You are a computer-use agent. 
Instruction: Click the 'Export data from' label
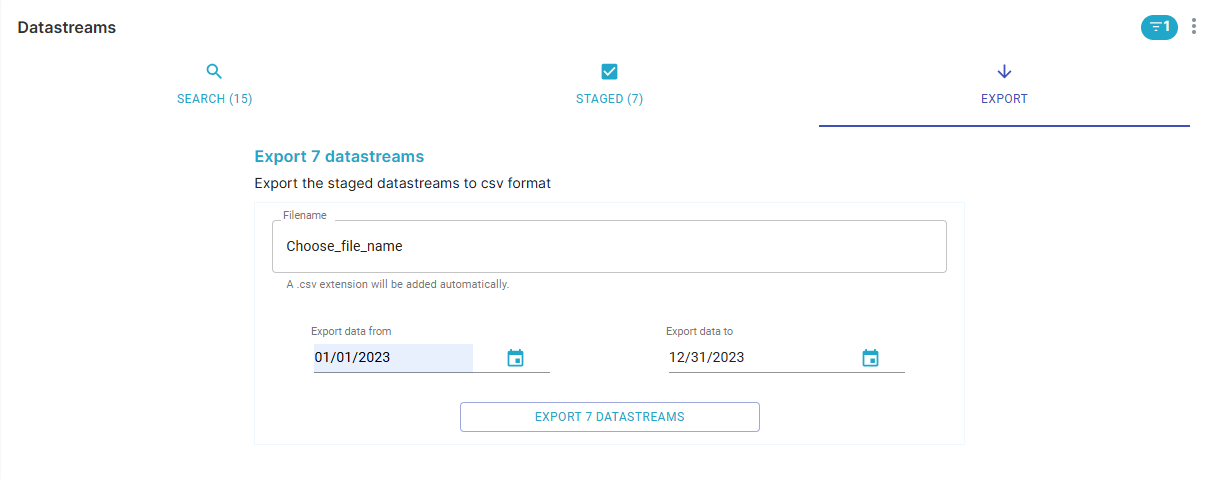tap(358, 331)
